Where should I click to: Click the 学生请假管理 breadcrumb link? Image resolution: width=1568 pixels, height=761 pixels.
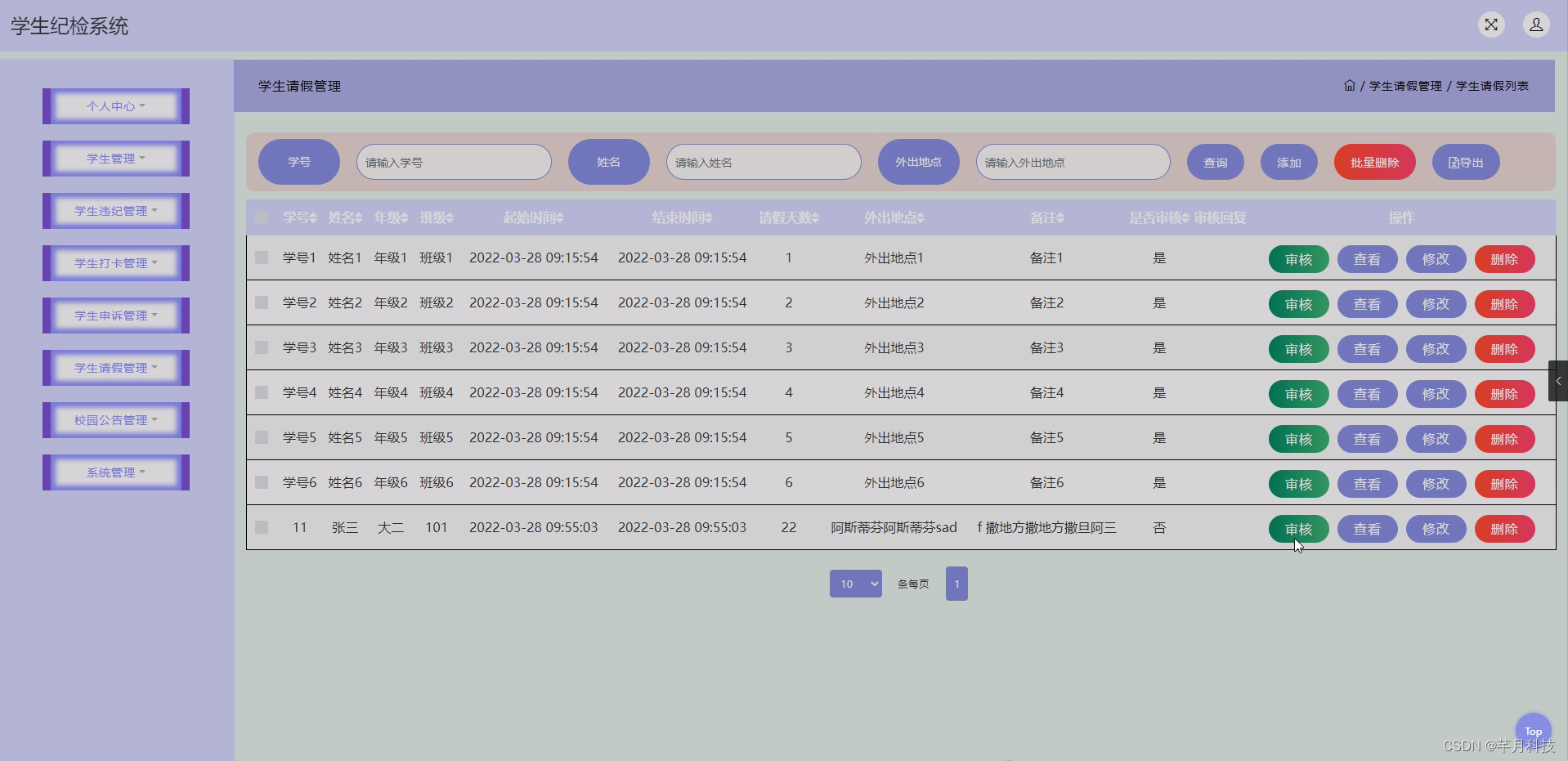coord(1404,85)
